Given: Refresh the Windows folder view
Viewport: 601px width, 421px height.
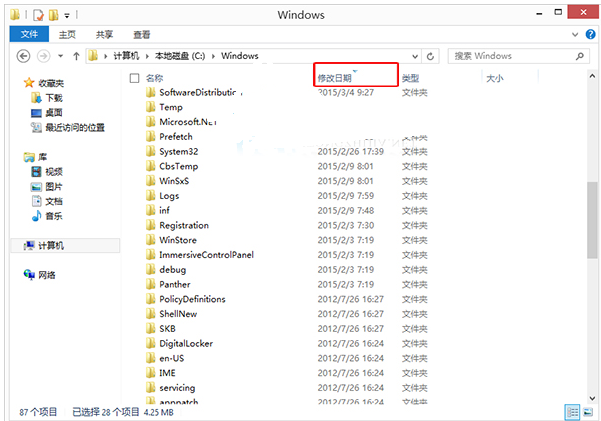Looking at the screenshot, I should pyautogui.click(x=430, y=56).
